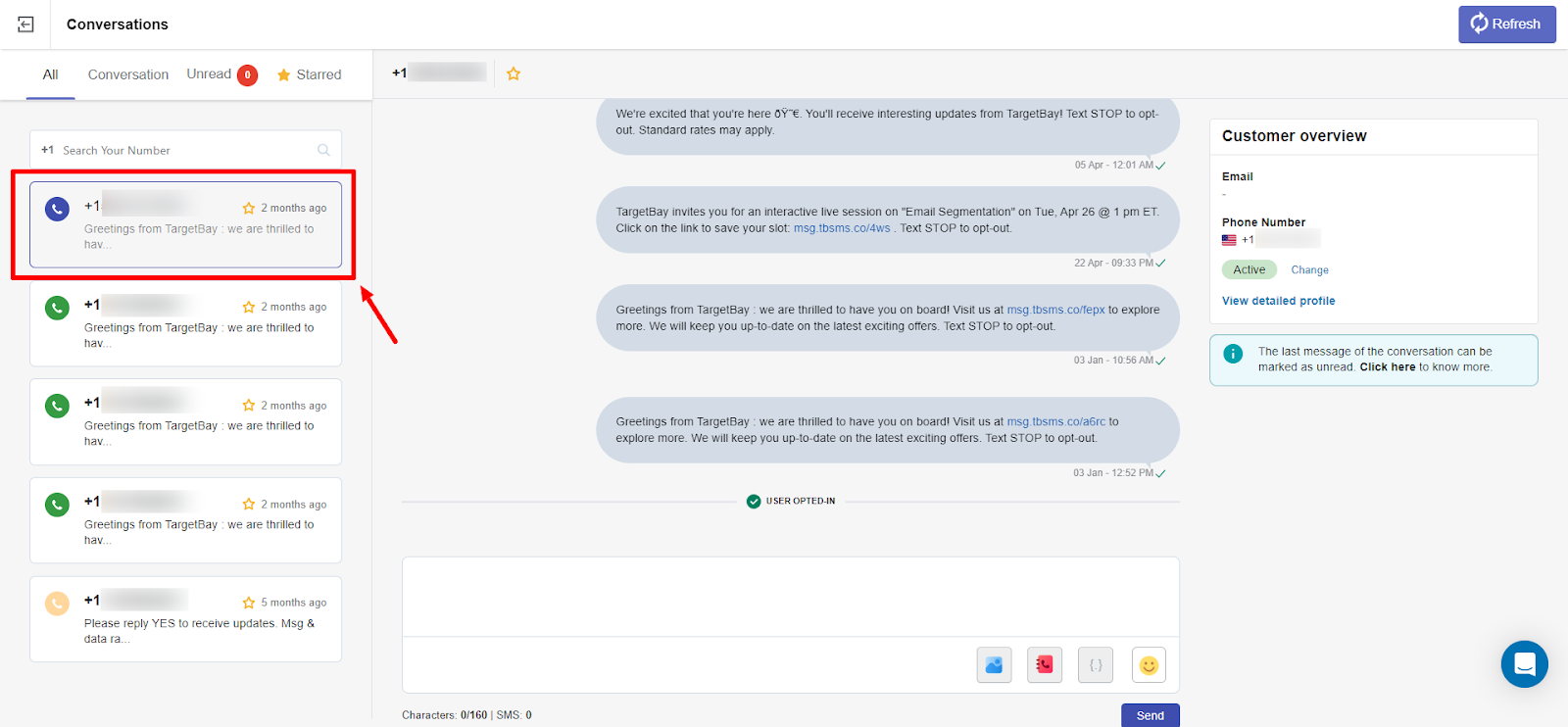
Task: Click the orange phone icon on the 'Please reply YES' conversation
Action: 58,603
